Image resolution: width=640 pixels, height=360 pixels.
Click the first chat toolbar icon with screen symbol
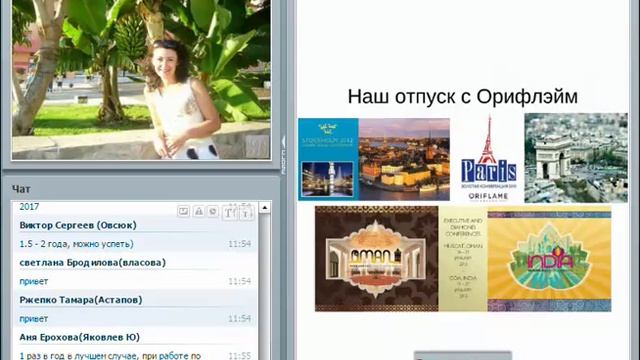pos(184,211)
